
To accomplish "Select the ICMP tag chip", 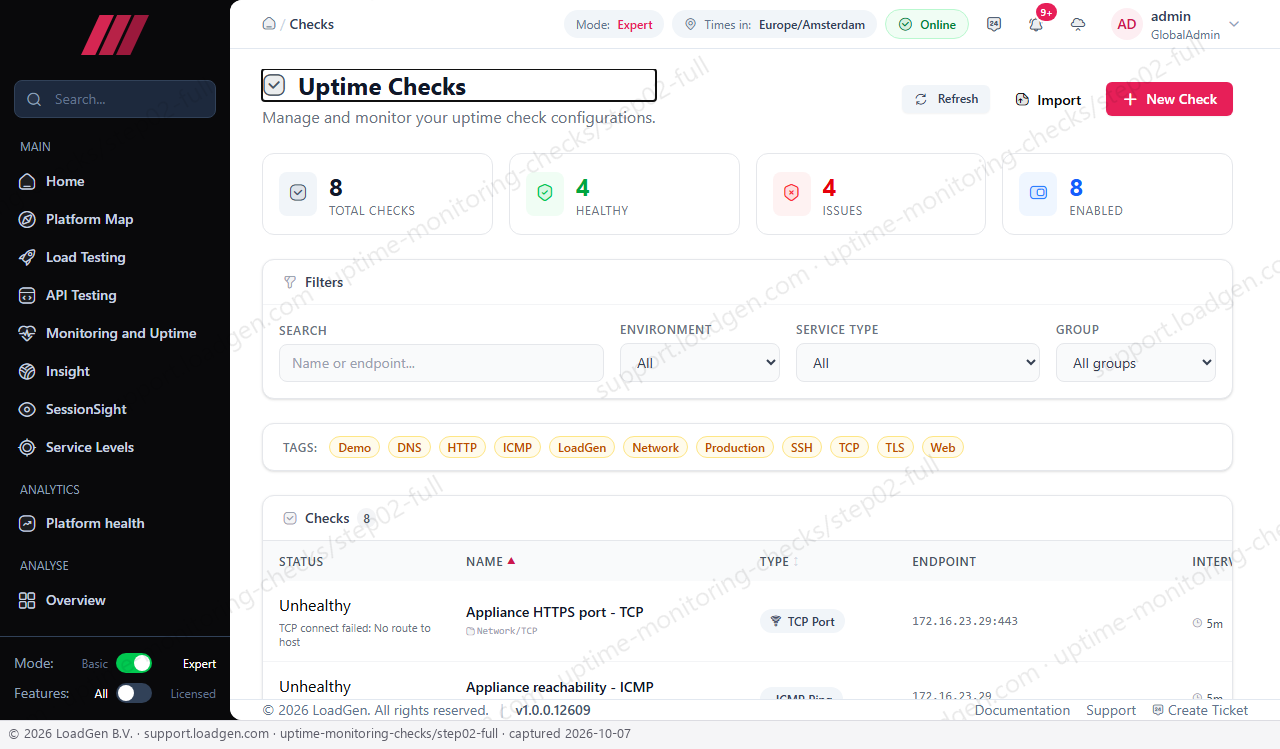I will [517, 447].
